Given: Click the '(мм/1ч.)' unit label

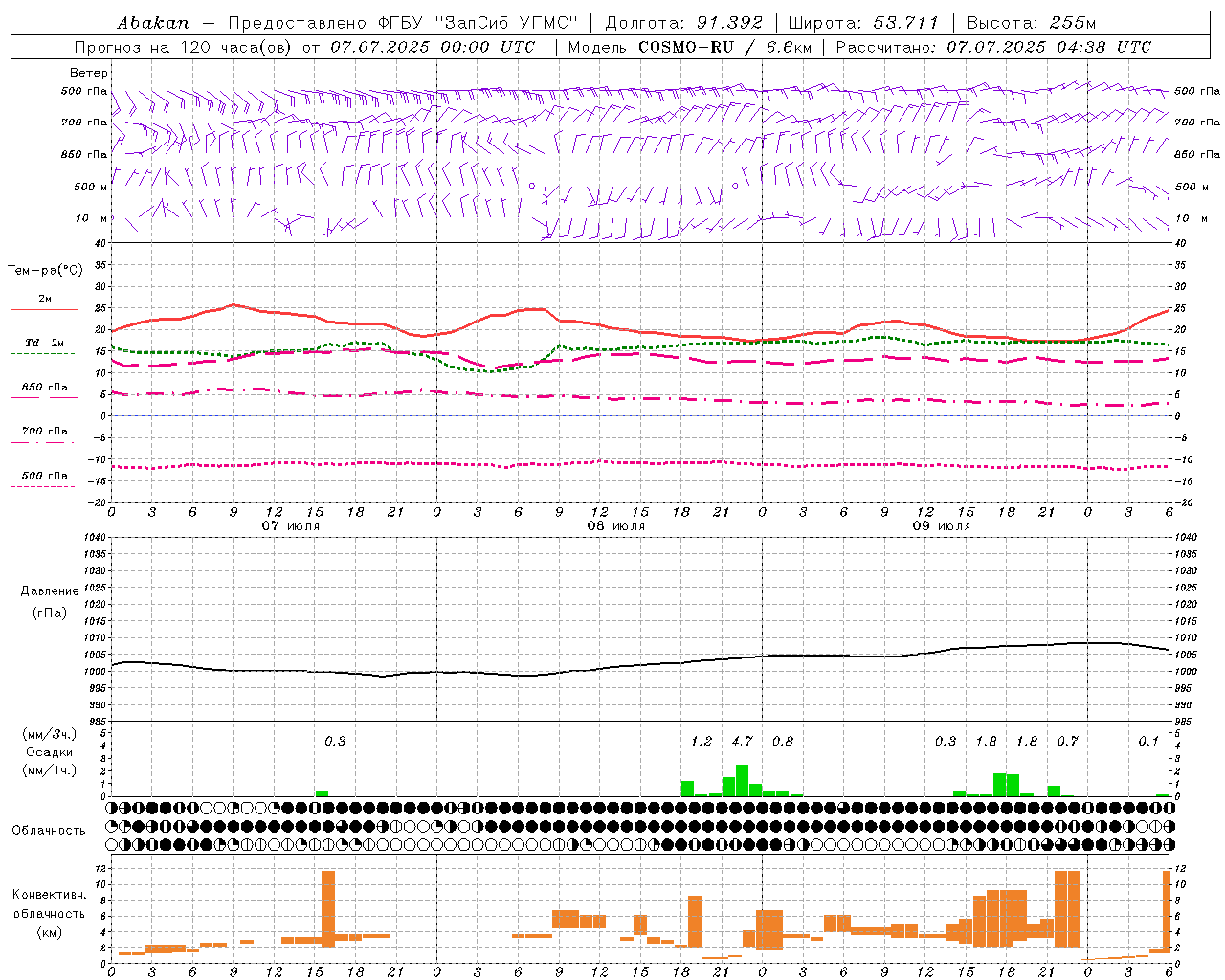Looking at the screenshot, I should coord(50,770).
